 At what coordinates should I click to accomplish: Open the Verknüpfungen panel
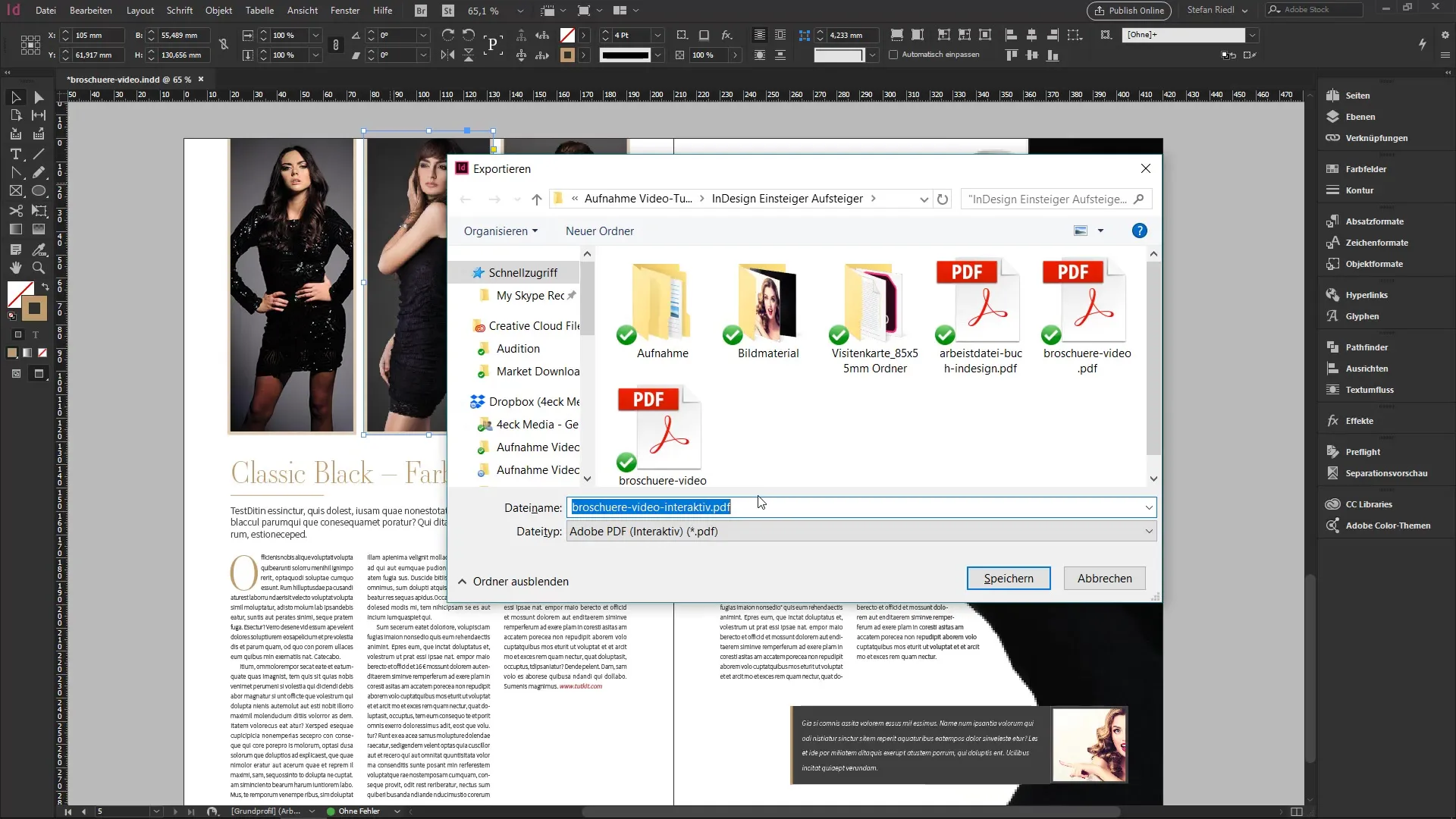[x=1376, y=138]
